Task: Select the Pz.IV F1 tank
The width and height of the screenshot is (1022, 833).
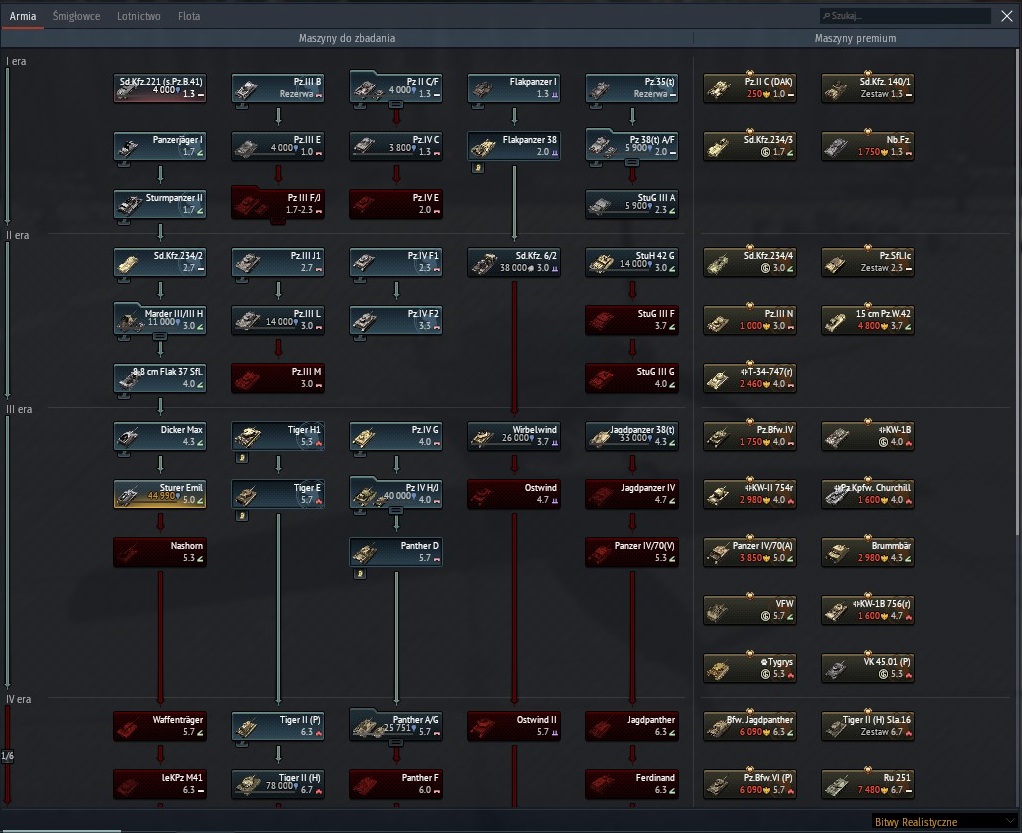Action: pos(396,262)
